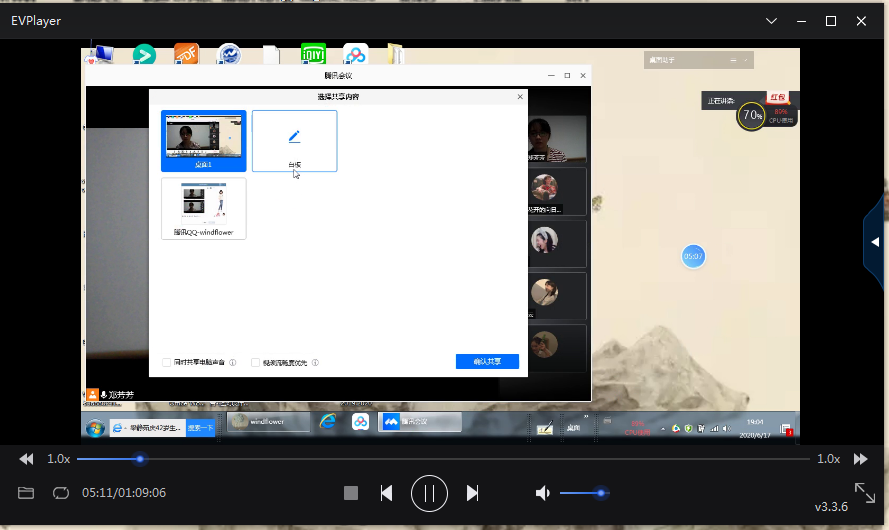
Task: Open the iQIYI desktop icon
Action: [313, 54]
